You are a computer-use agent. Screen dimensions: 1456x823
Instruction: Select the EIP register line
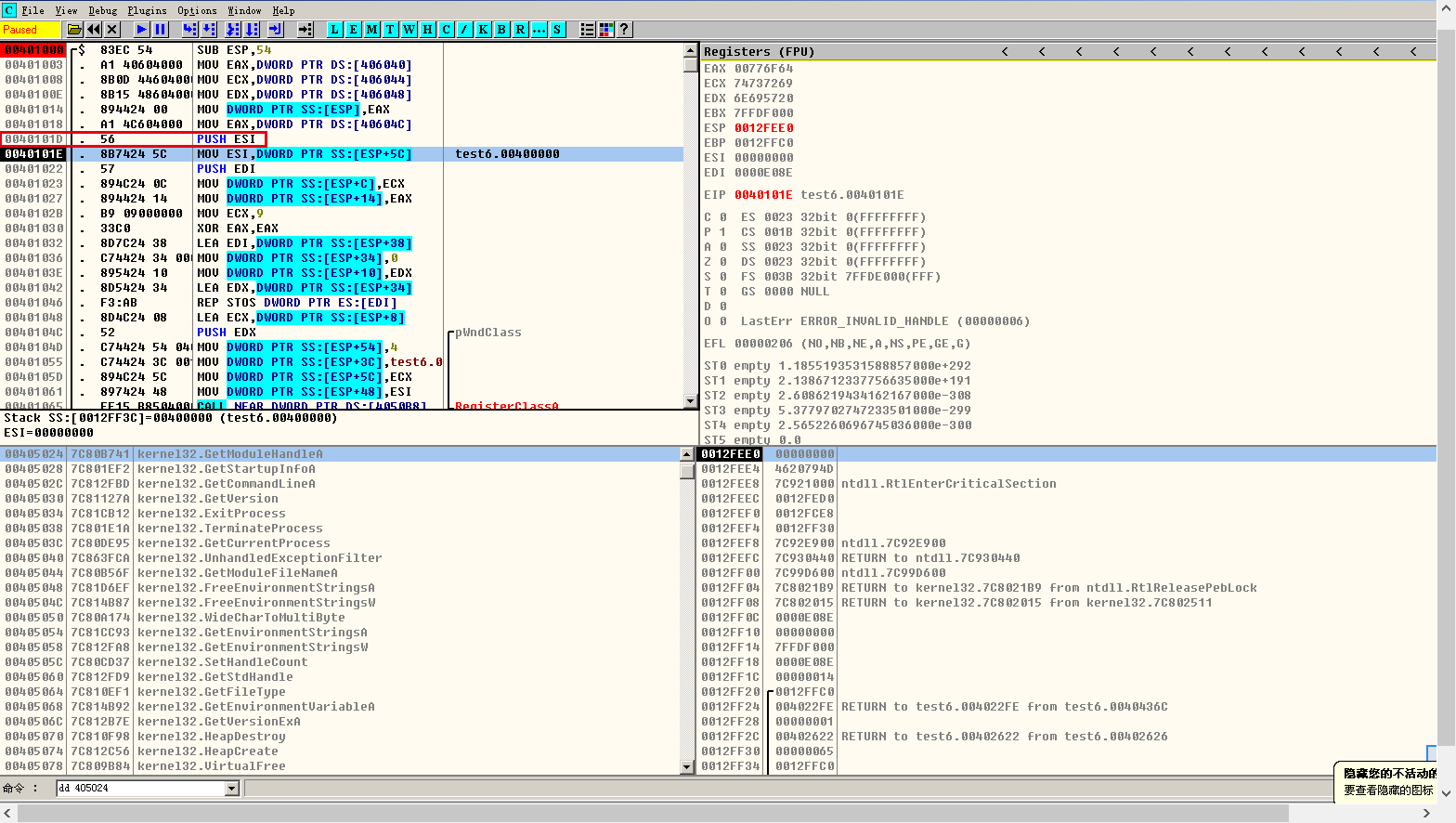[x=803, y=195]
